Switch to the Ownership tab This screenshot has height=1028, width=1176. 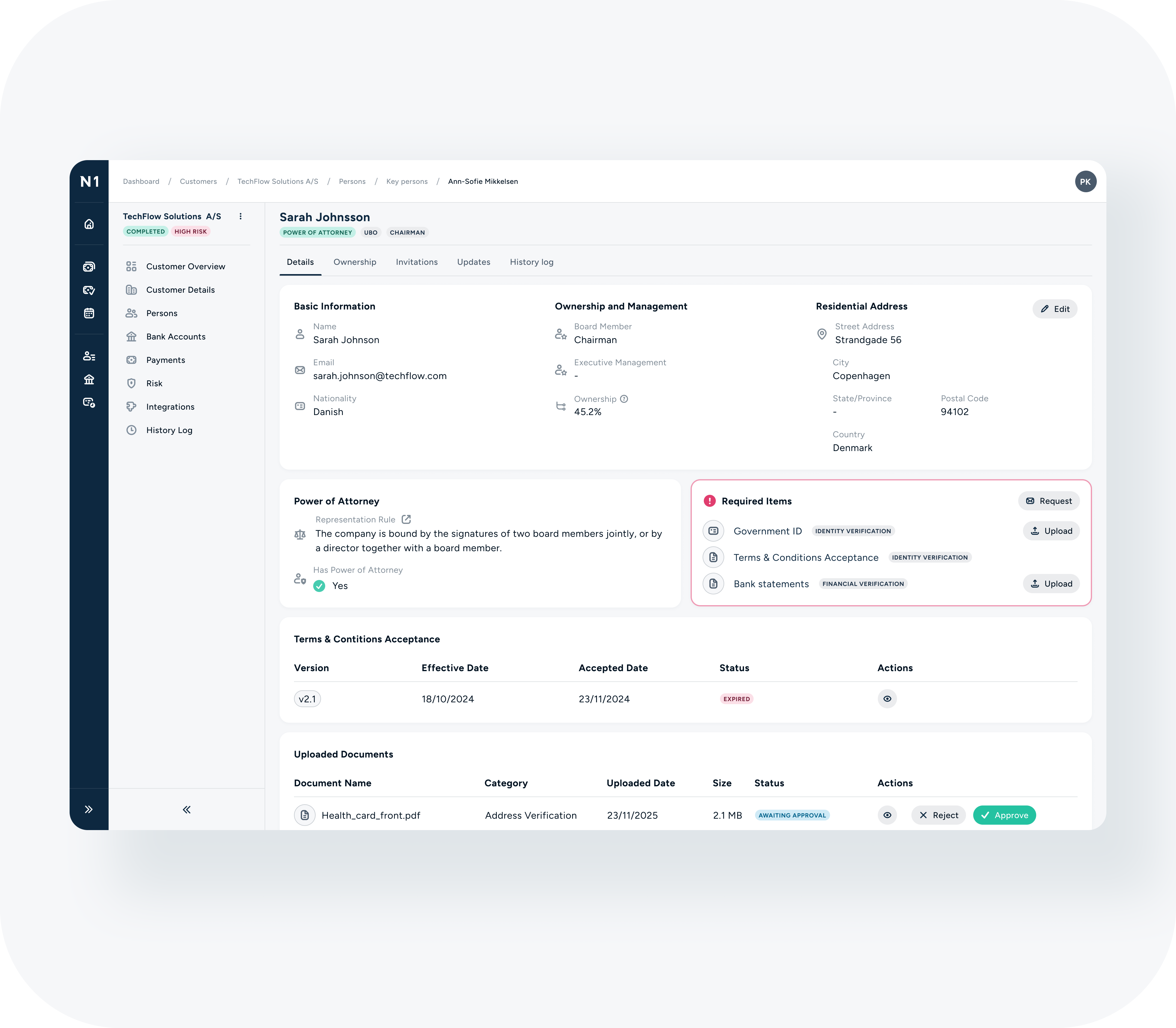pos(355,262)
